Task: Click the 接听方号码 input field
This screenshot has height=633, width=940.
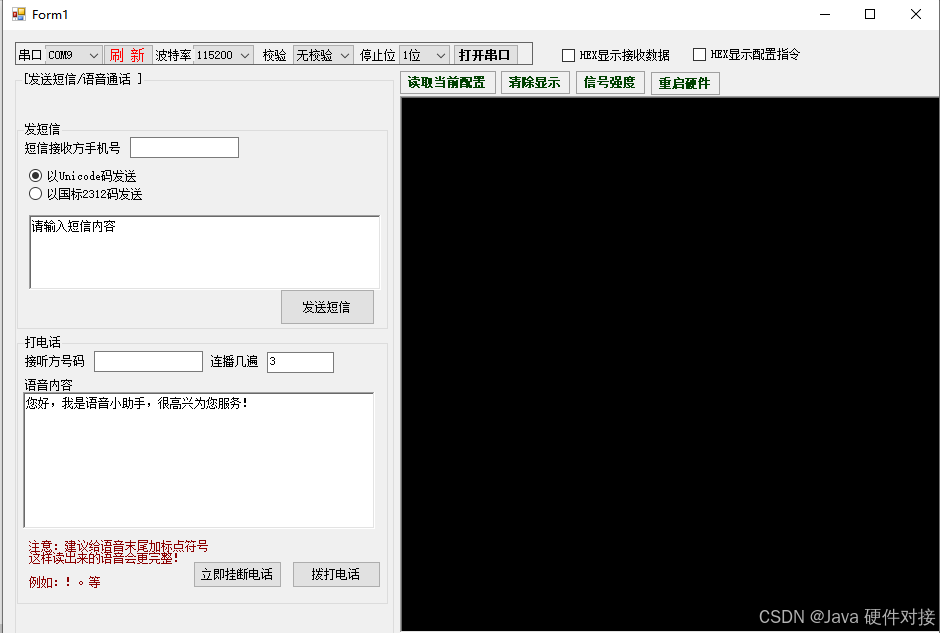Action: (149, 361)
